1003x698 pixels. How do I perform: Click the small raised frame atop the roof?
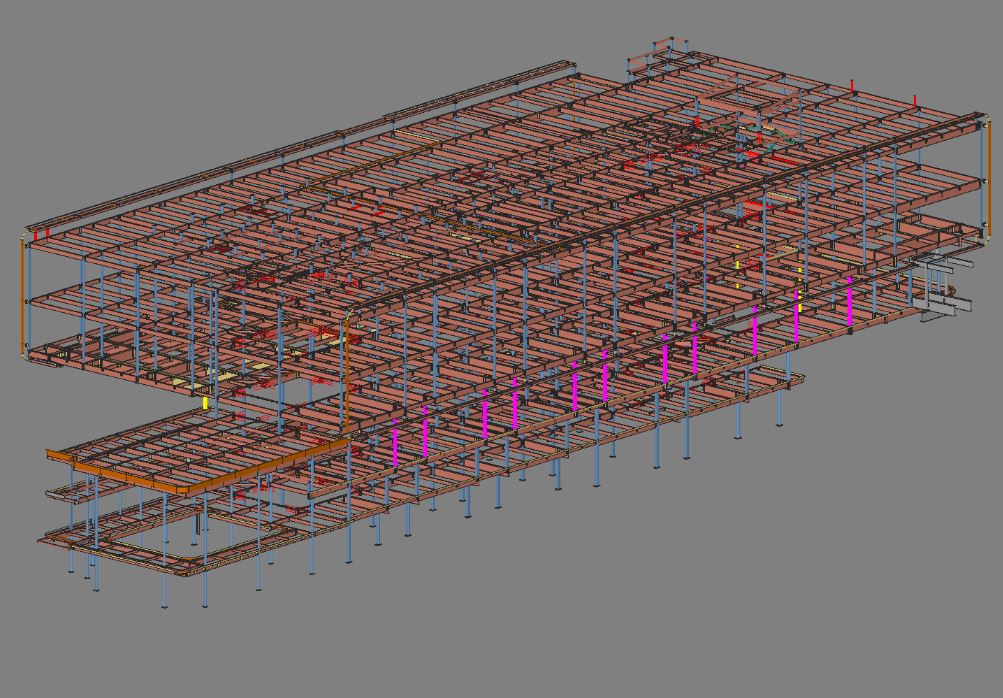tap(662, 53)
